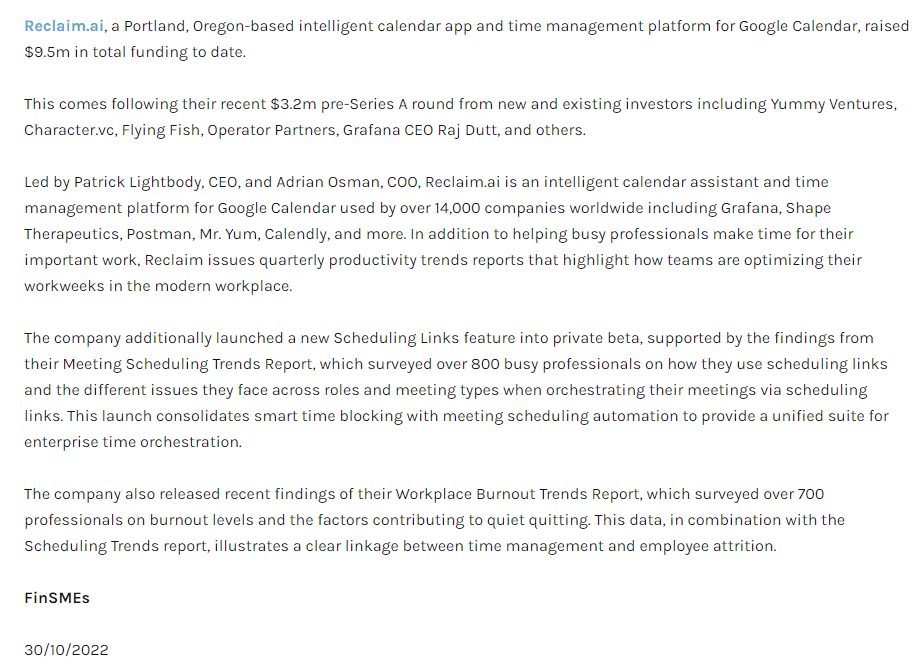Open the Reclaim.ai hyperlink
Image resolution: width=915 pixels, height=672 pixels.
point(64,26)
